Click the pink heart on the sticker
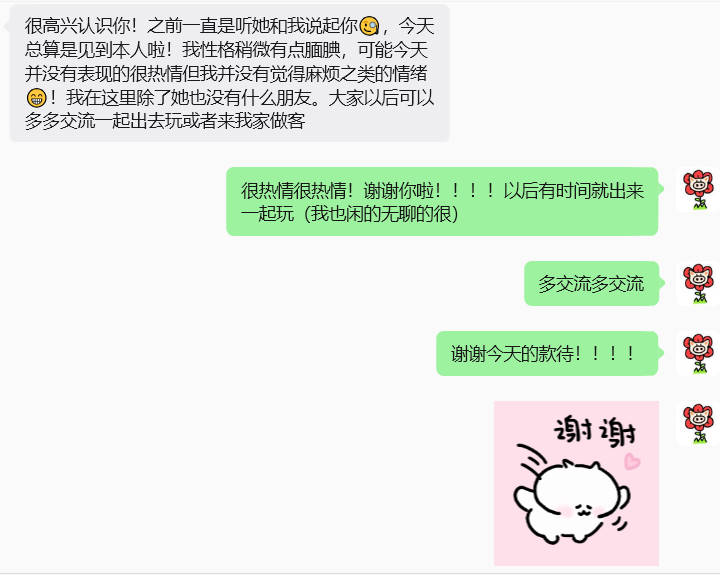Viewport: 720px width, 575px height. click(632, 461)
